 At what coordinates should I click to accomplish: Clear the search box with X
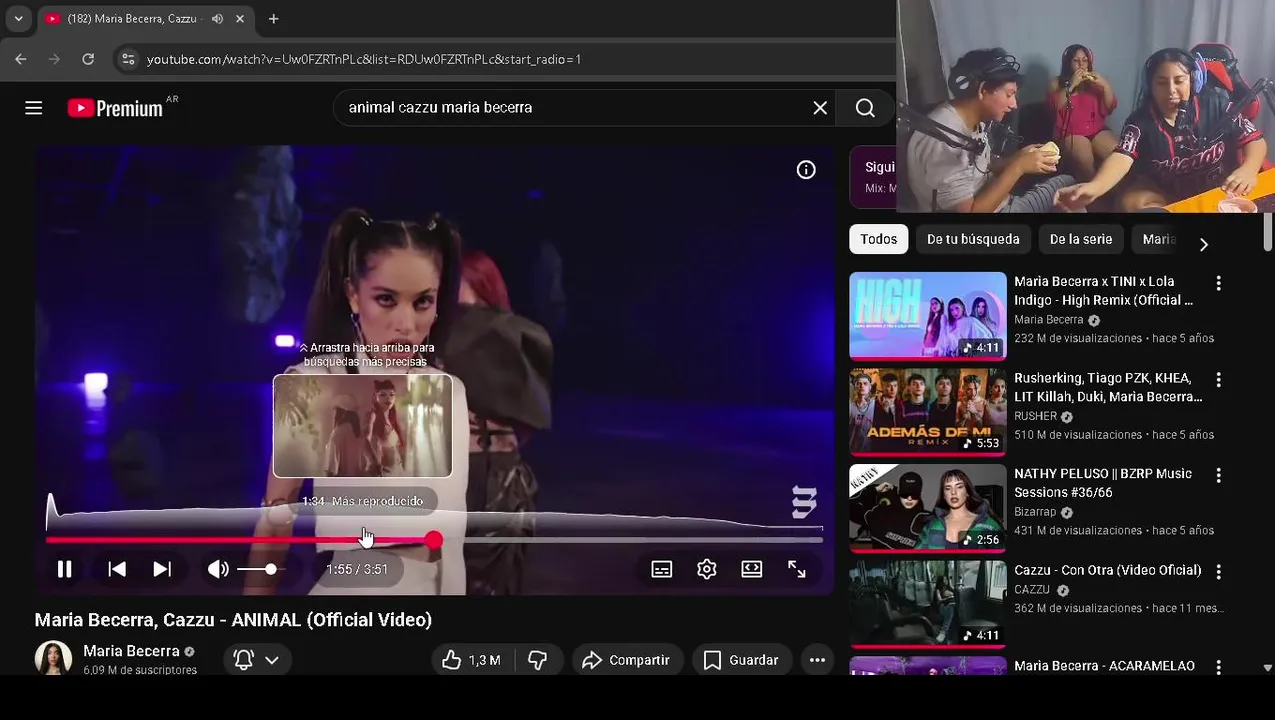[820, 108]
